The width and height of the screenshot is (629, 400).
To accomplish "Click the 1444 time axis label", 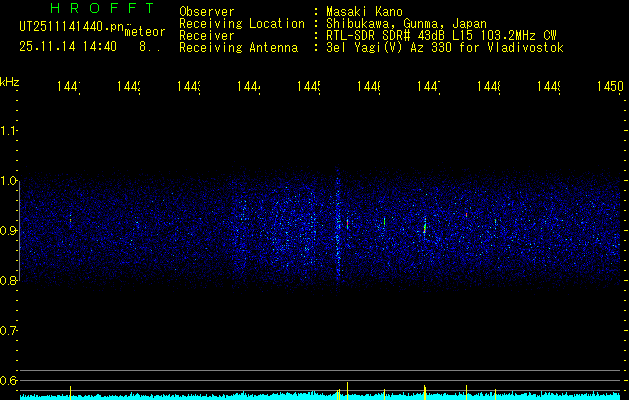I will [248, 87].
